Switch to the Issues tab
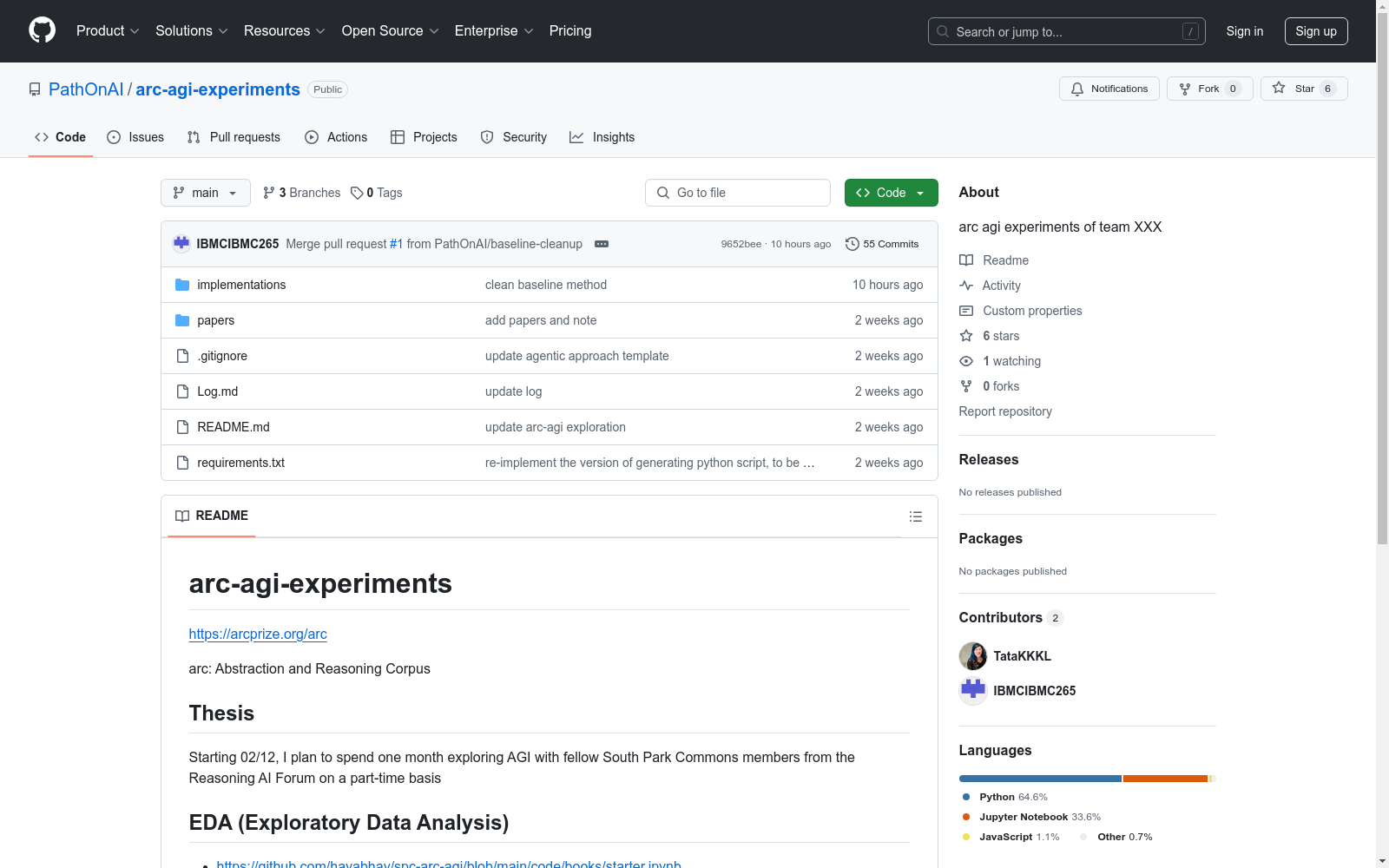1389x868 pixels. click(x=135, y=137)
